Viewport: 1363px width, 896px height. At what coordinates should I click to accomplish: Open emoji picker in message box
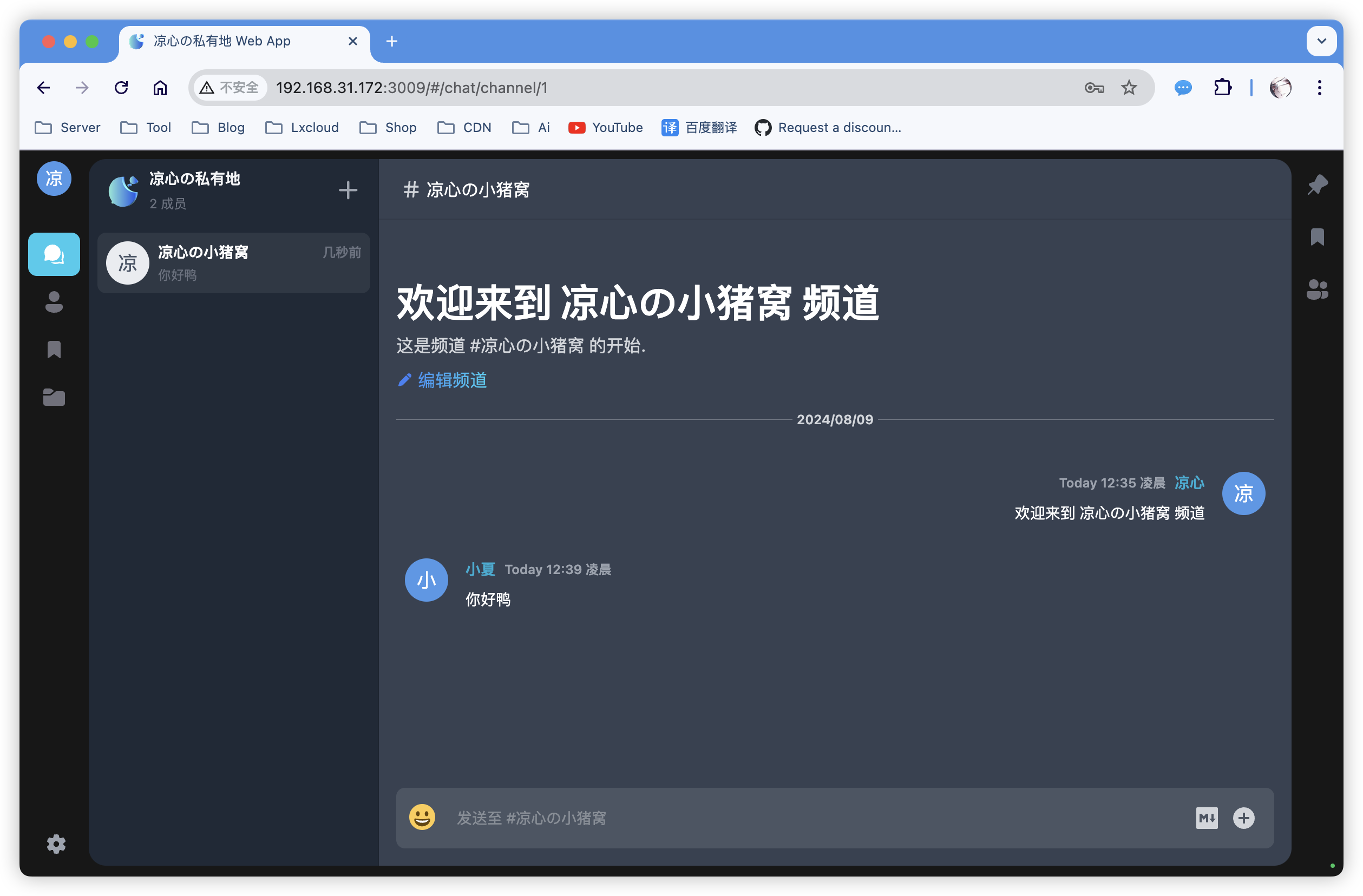[x=422, y=818]
